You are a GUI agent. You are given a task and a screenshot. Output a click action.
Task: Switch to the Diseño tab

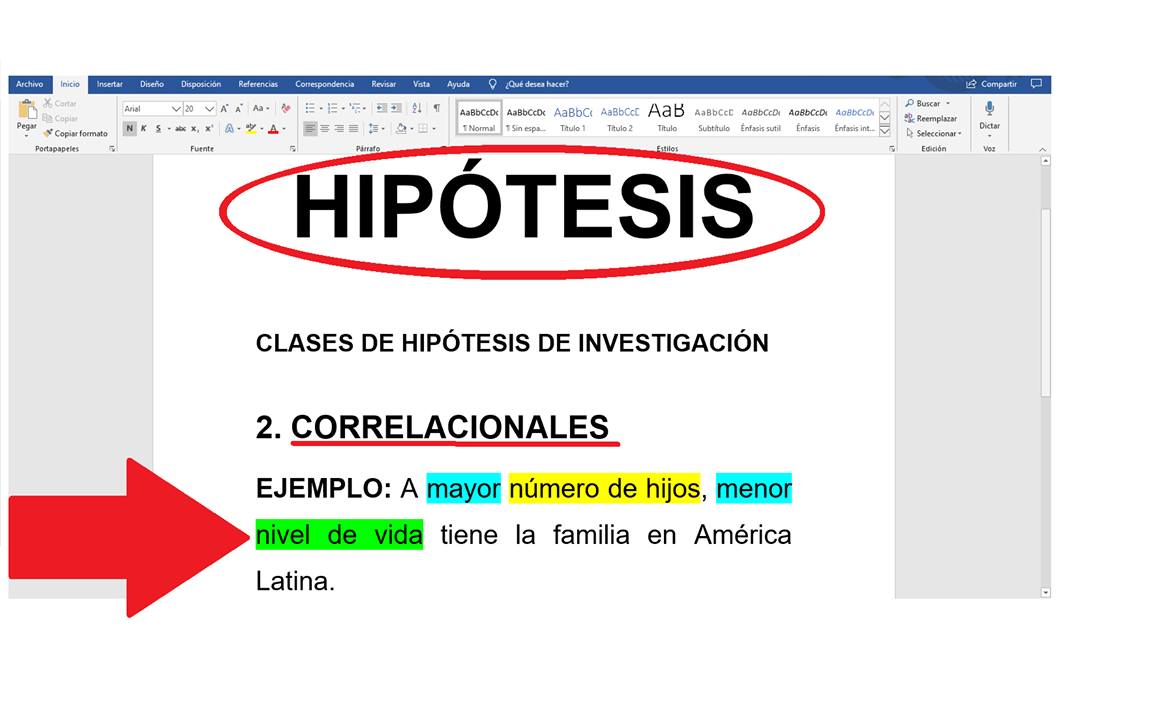[152, 84]
